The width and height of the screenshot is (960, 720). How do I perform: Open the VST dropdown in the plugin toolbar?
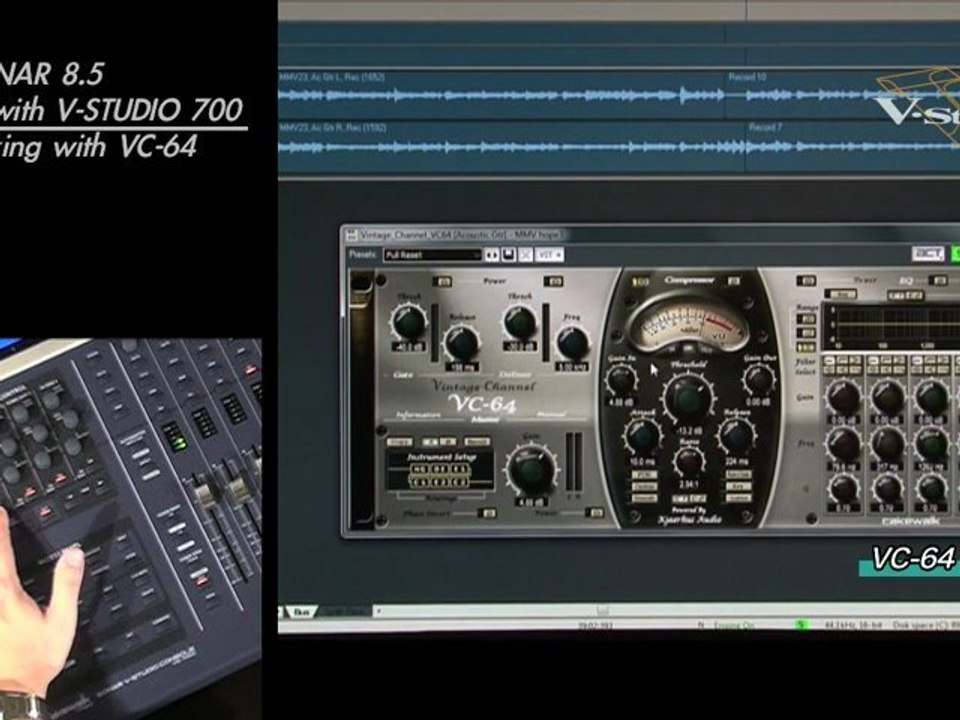(549, 255)
